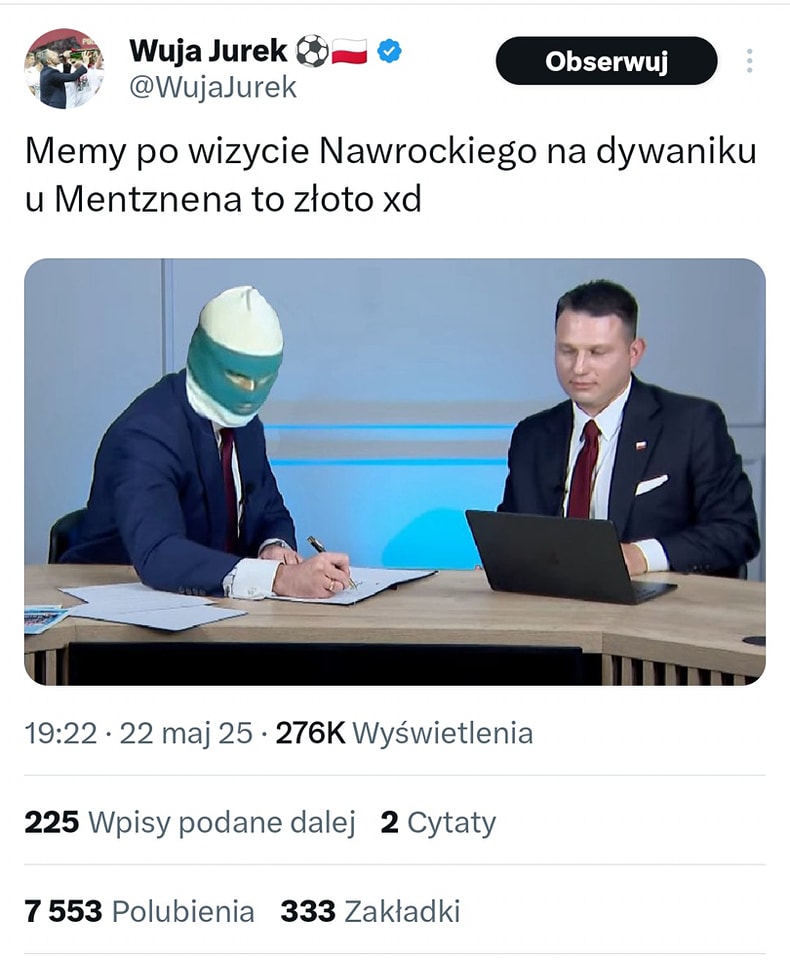
Task: Open the 225 Wpisy podane dalej list
Action: click(190, 822)
